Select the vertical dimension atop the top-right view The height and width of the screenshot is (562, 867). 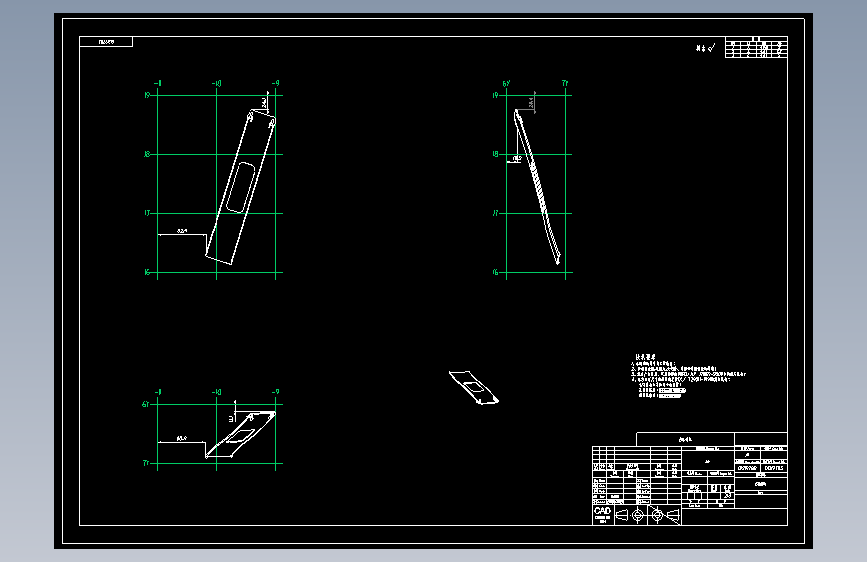(530, 102)
